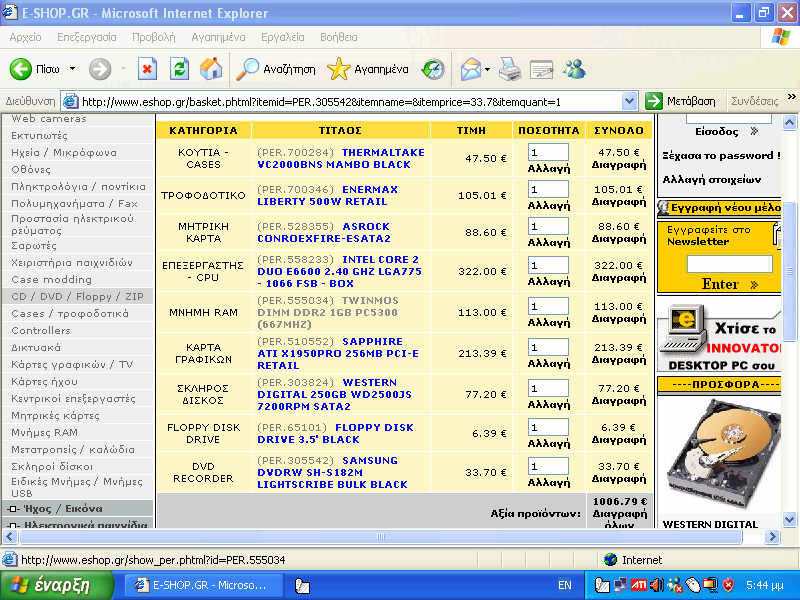Click the vertical scrollbar down arrow
800x600 pixels.
(x=789, y=520)
